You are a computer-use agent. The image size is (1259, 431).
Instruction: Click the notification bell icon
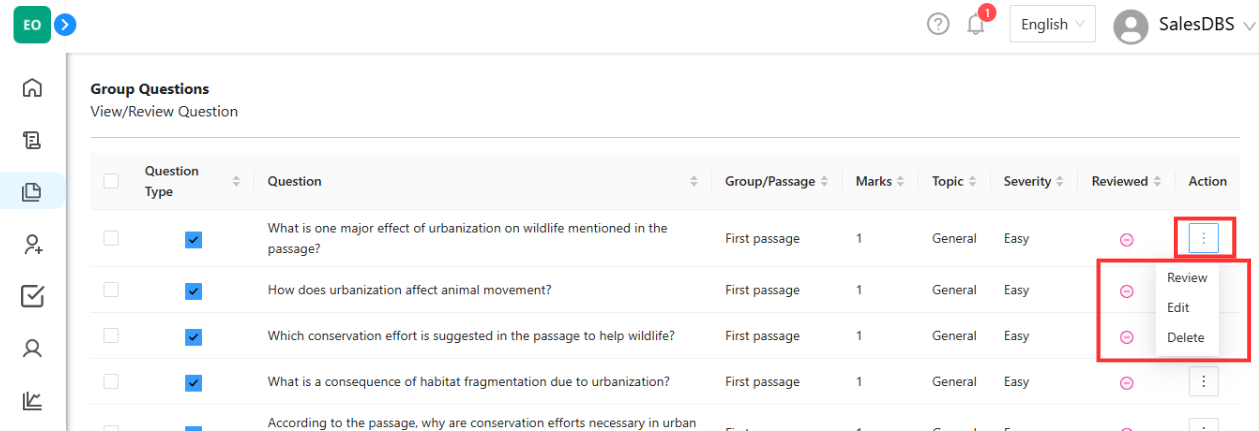[x=976, y=24]
